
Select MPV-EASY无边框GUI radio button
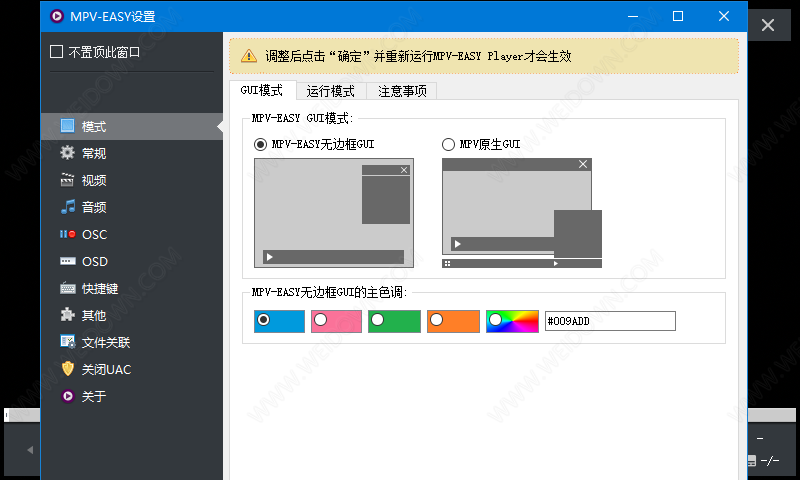pos(260,144)
